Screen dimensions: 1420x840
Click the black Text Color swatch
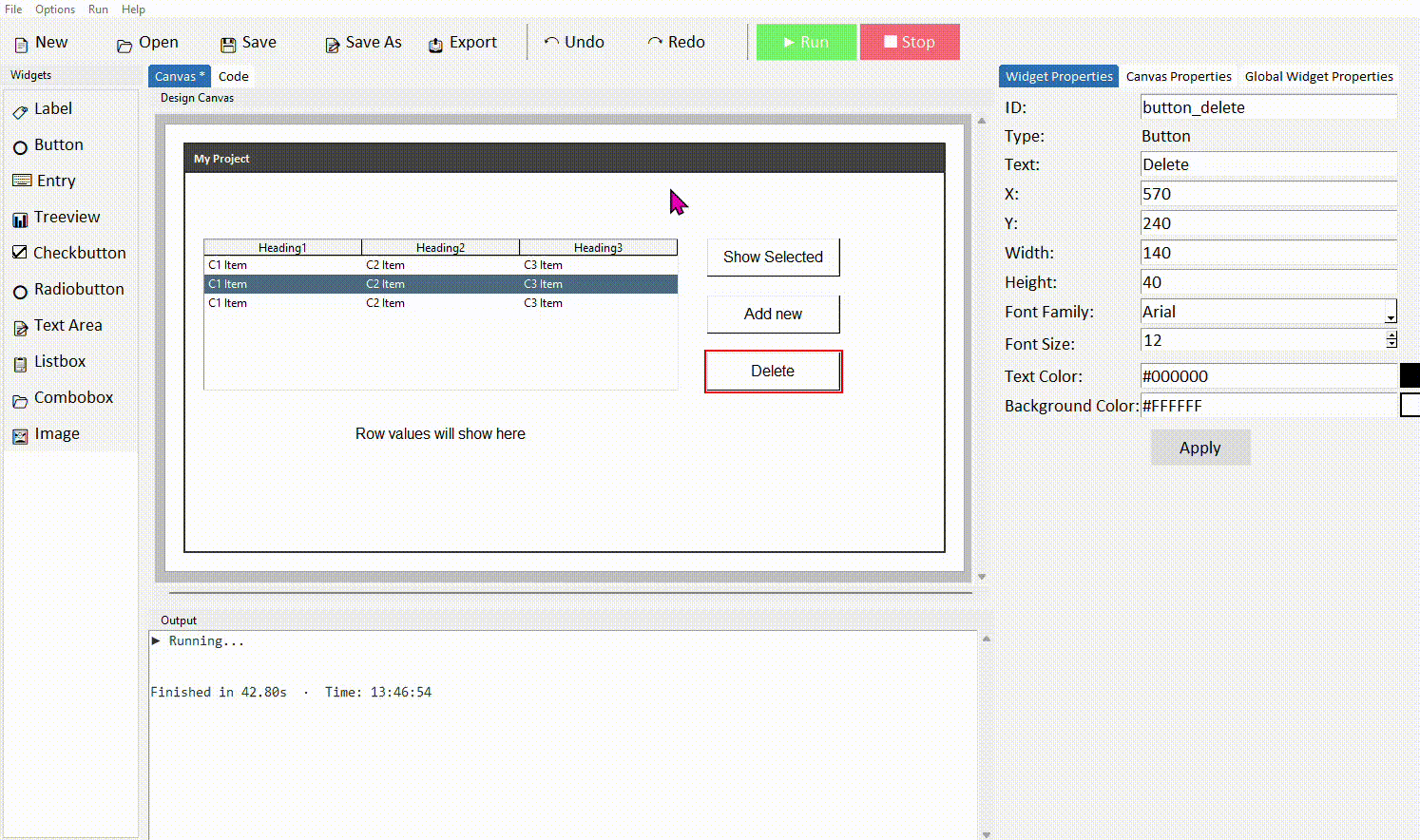(x=1410, y=374)
